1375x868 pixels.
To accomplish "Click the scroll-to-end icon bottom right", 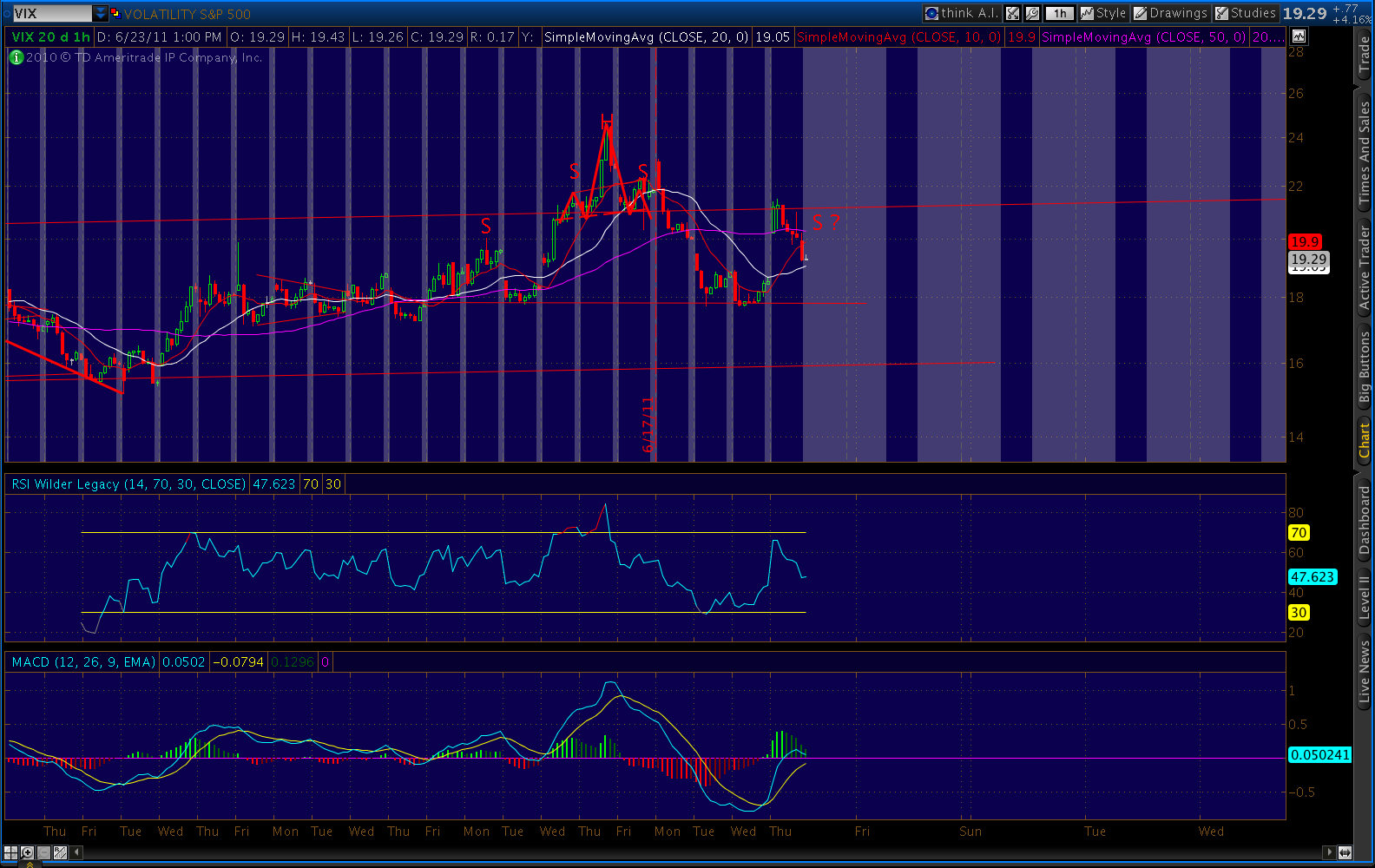I will click(1345, 852).
